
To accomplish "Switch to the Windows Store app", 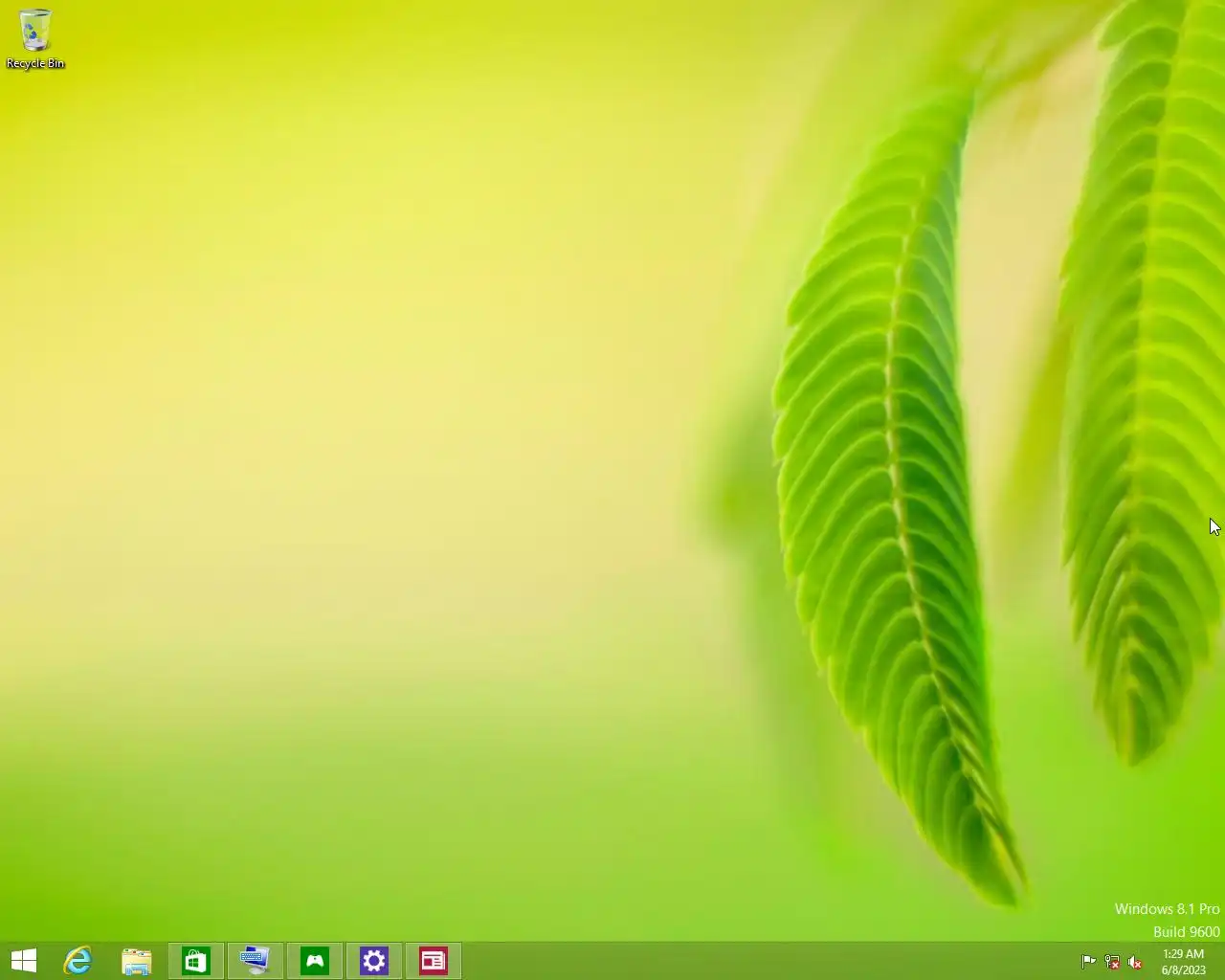I will click(196, 961).
